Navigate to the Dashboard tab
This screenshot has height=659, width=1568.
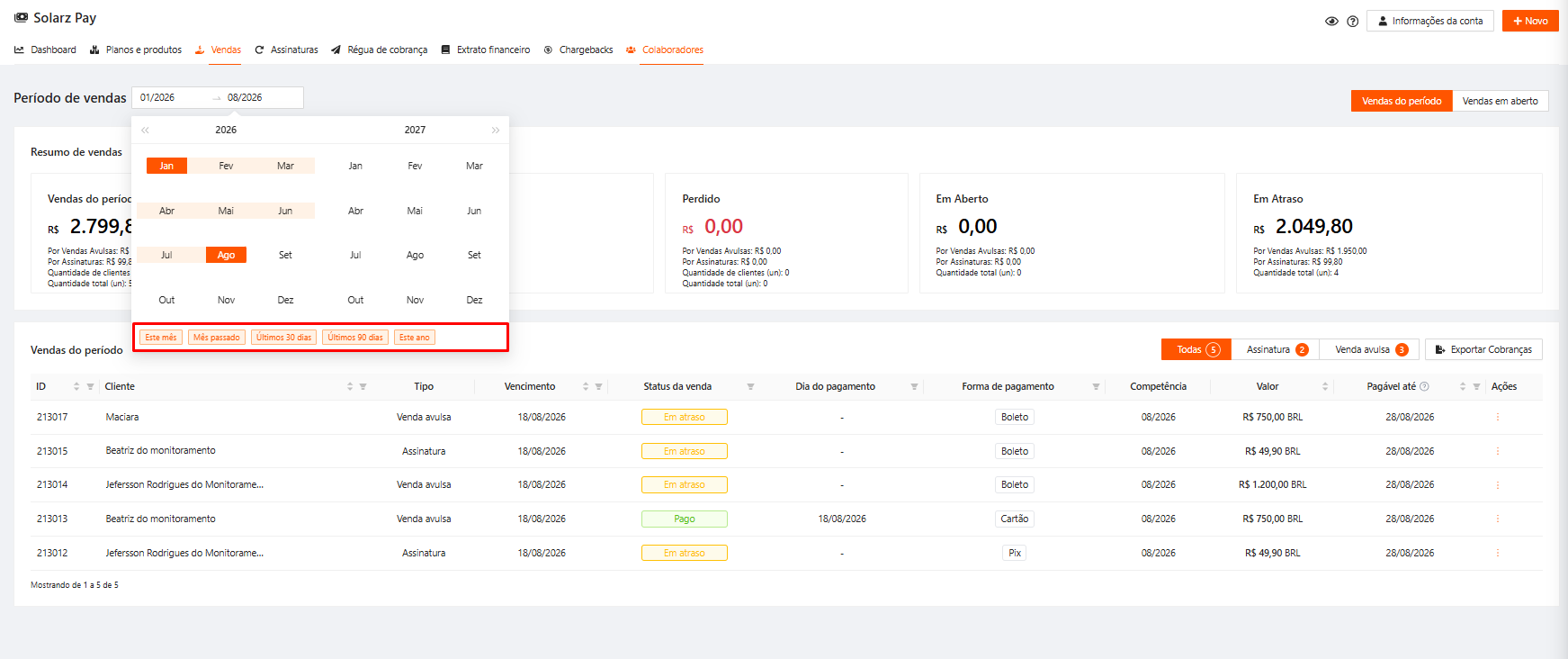[45, 50]
